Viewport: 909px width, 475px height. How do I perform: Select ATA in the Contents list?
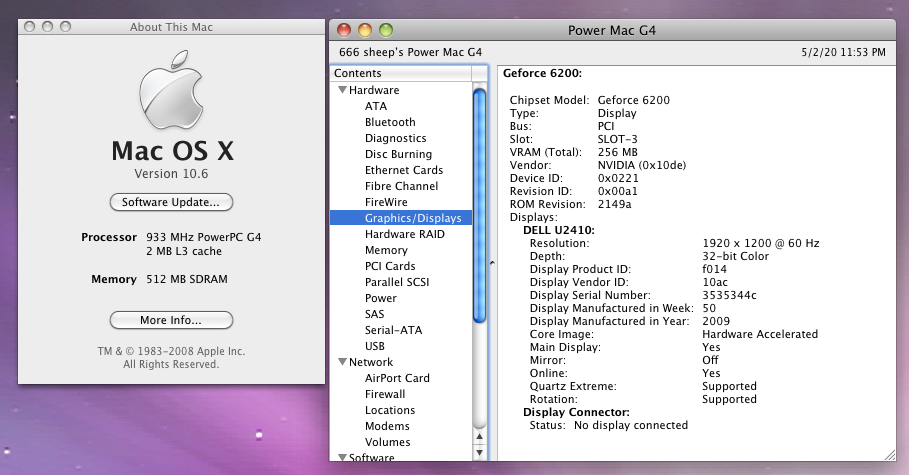coord(376,106)
